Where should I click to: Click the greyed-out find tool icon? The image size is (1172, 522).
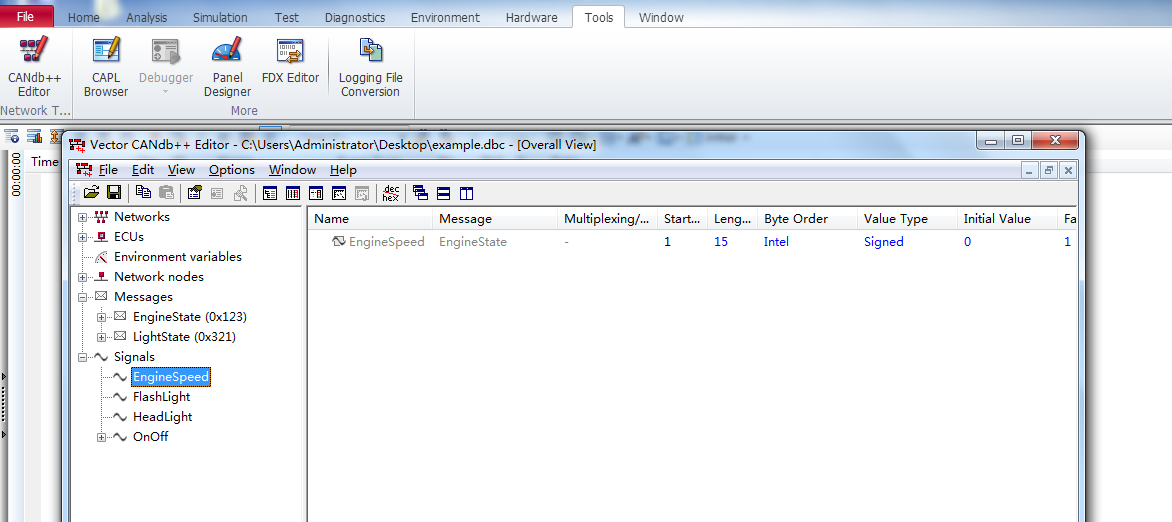240,193
